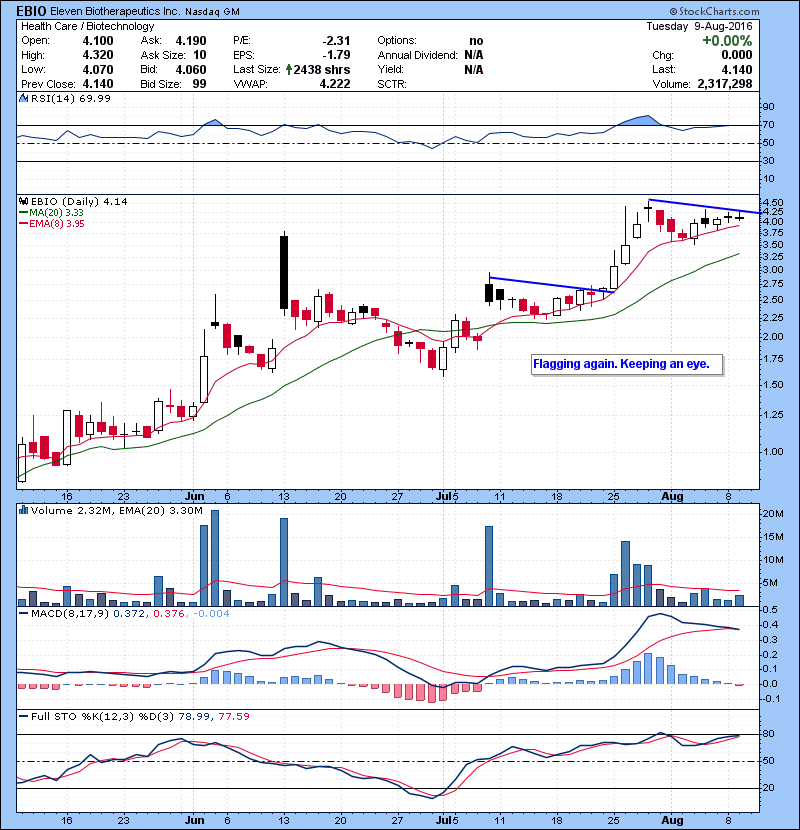800x830 pixels.
Task: Click the exchange label "Nasdaq GM"
Action: pyautogui.click(x=212, y=12)
